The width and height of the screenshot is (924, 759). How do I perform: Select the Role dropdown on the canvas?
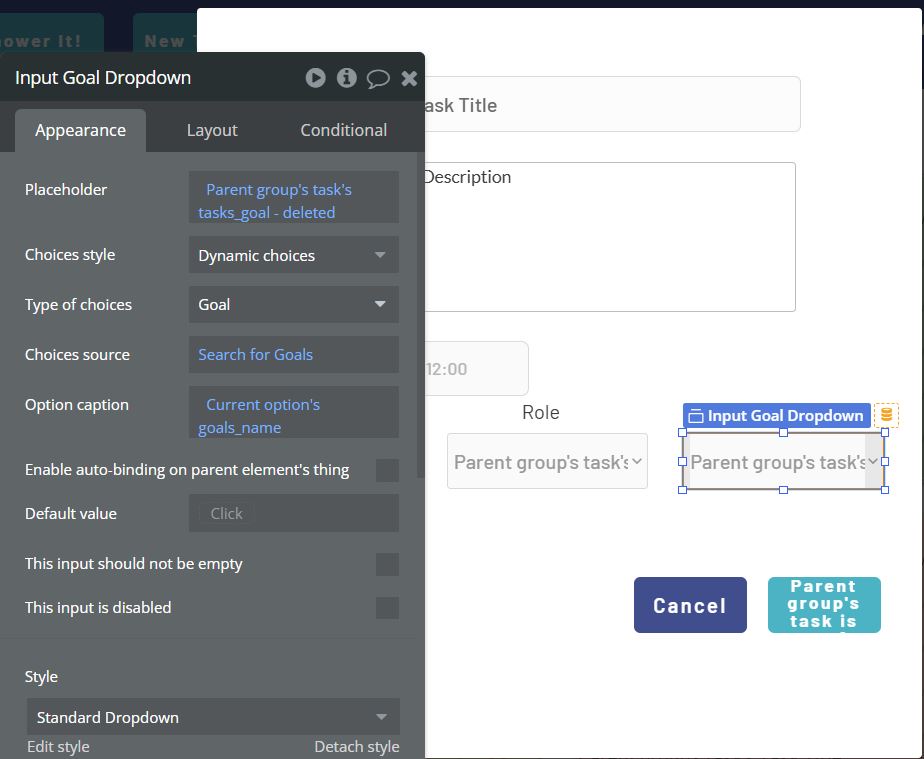pyautogui.click(x=547, y=461)
